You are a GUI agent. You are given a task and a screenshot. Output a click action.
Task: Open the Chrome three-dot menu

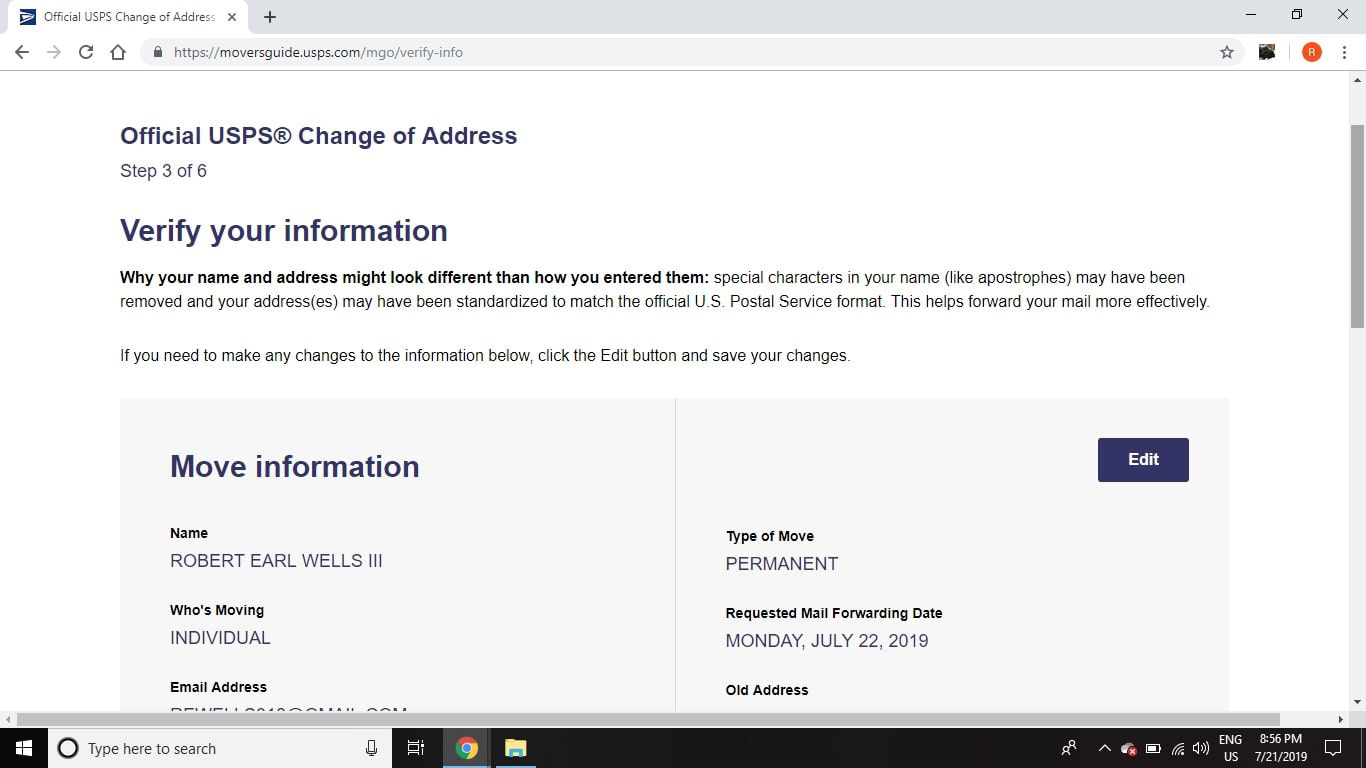(1344, 52)
